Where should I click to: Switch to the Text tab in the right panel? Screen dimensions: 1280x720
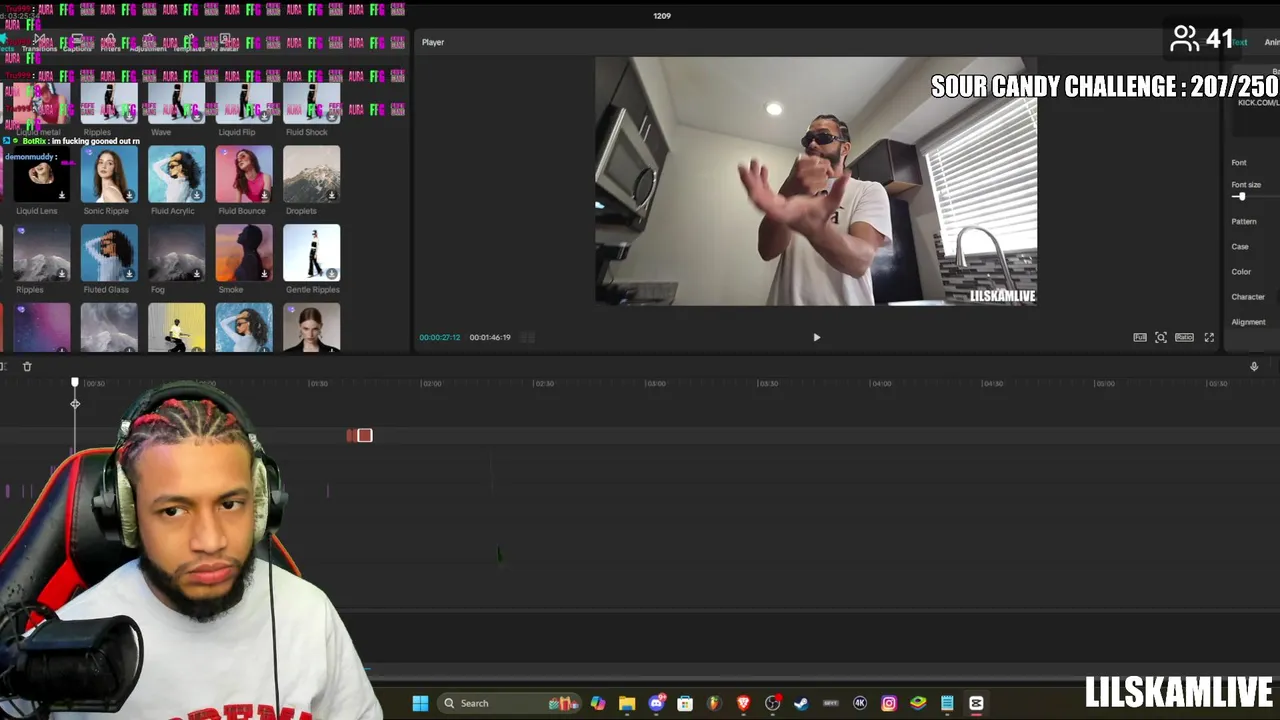(1240, 42)
